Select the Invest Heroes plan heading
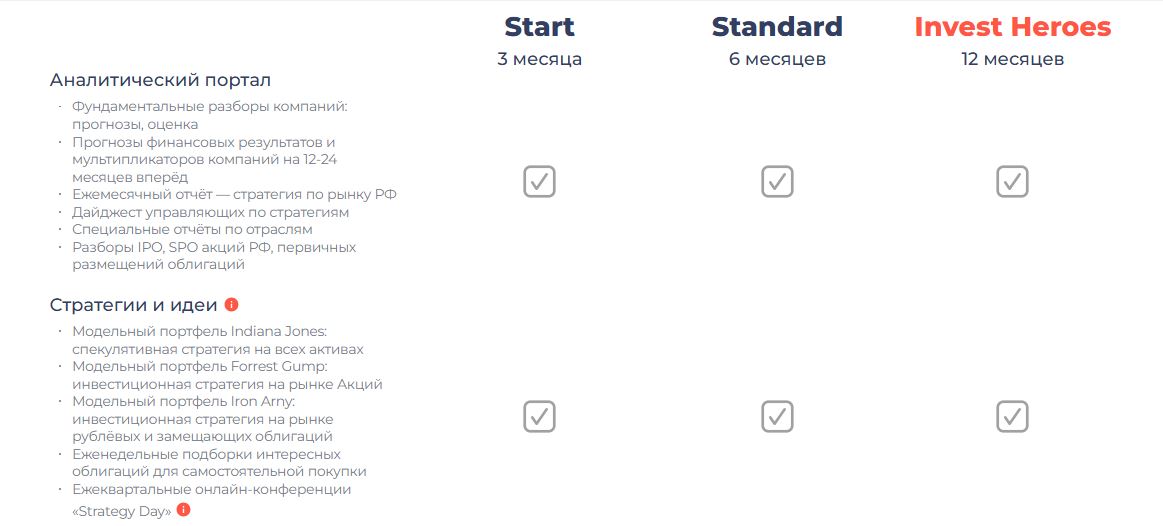This screenshot has height=526, width=1163. pos(1012,27)
